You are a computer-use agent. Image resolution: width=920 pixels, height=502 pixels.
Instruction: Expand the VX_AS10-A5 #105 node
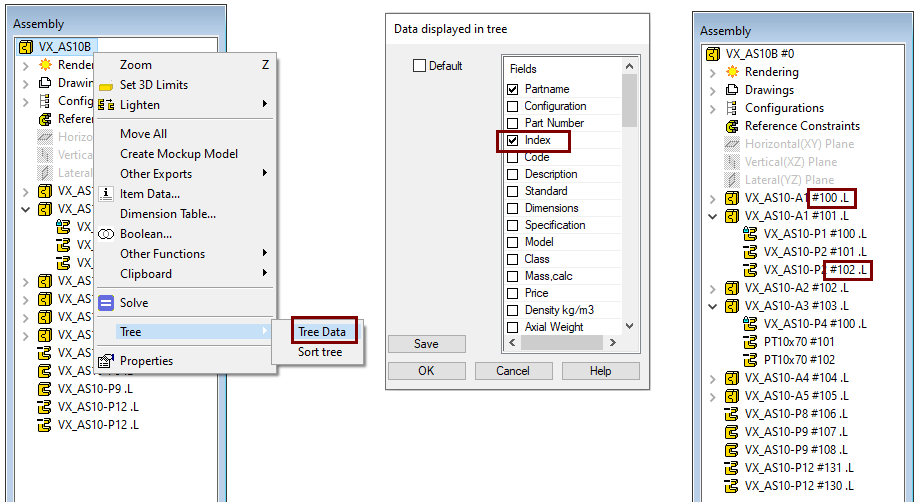tap(712, 395)
